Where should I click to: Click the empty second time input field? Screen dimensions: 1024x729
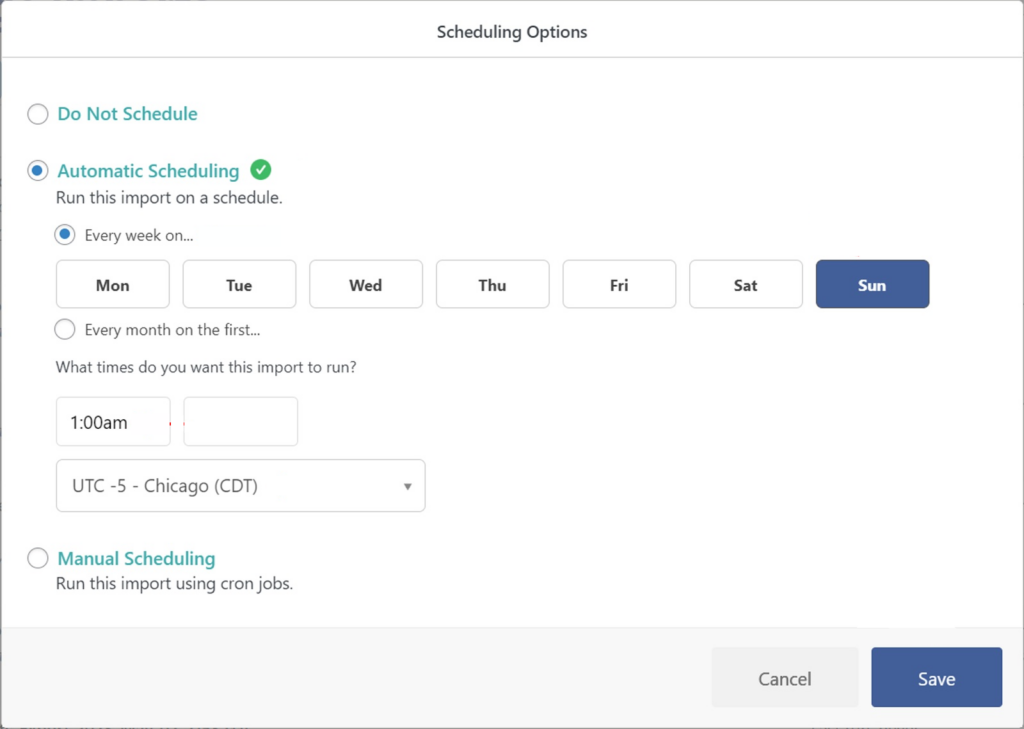[240, 421]
